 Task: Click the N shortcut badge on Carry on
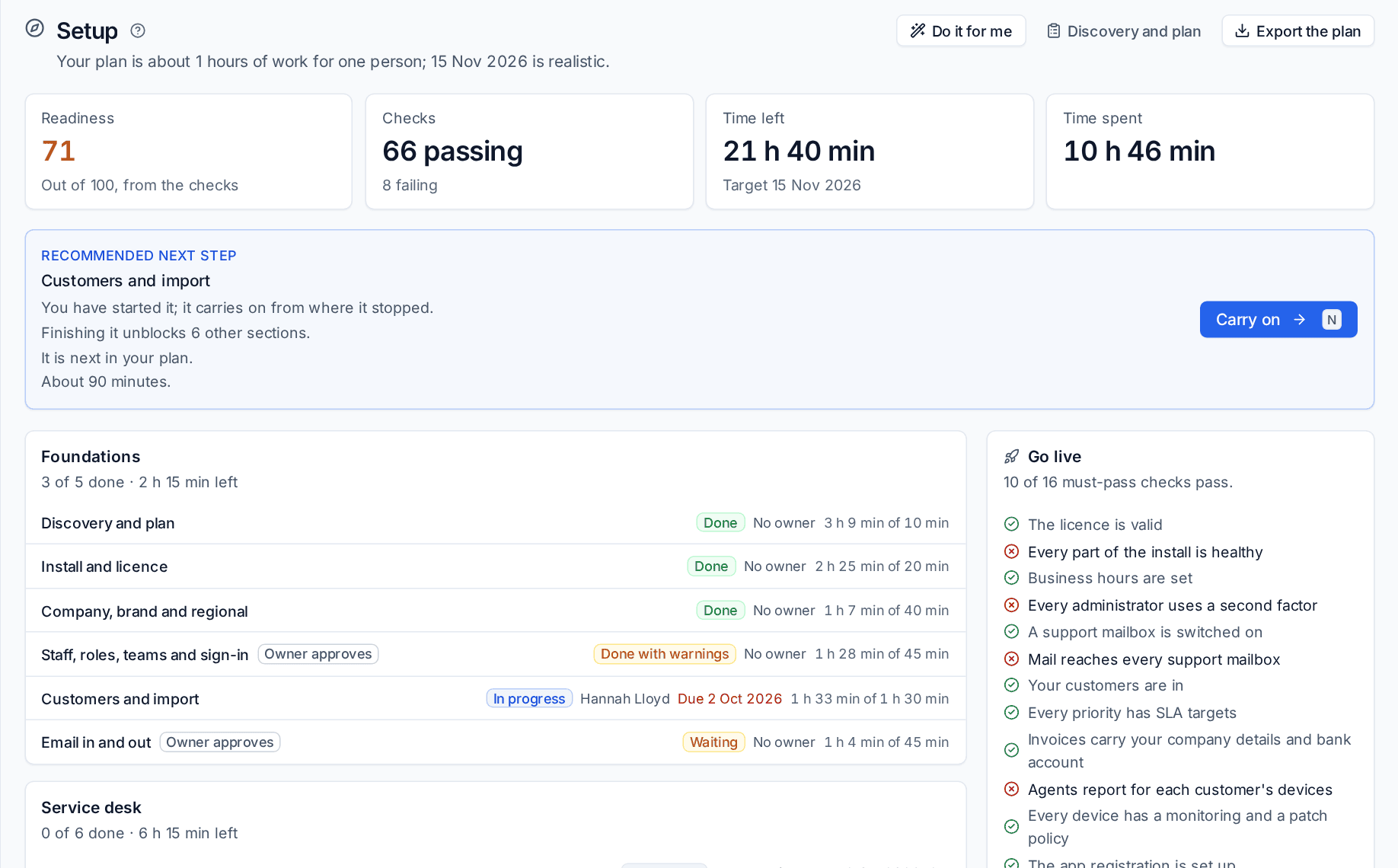point(1332,320)
